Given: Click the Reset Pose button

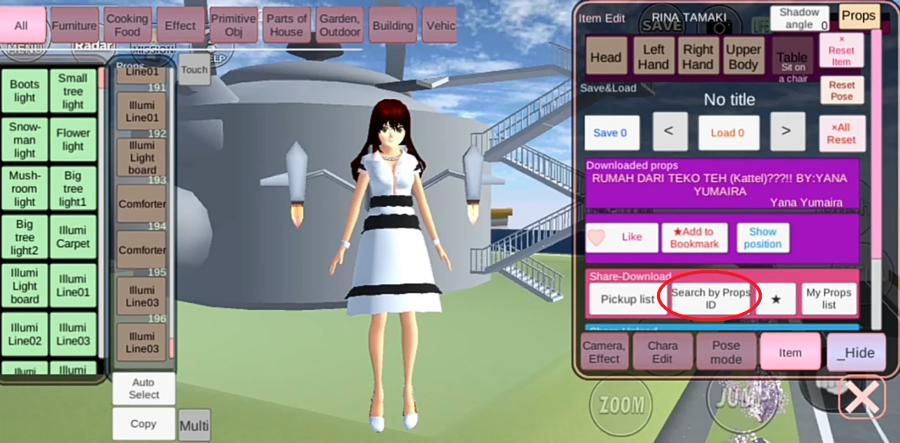Looking at the screenshot, I should point(841,90).
